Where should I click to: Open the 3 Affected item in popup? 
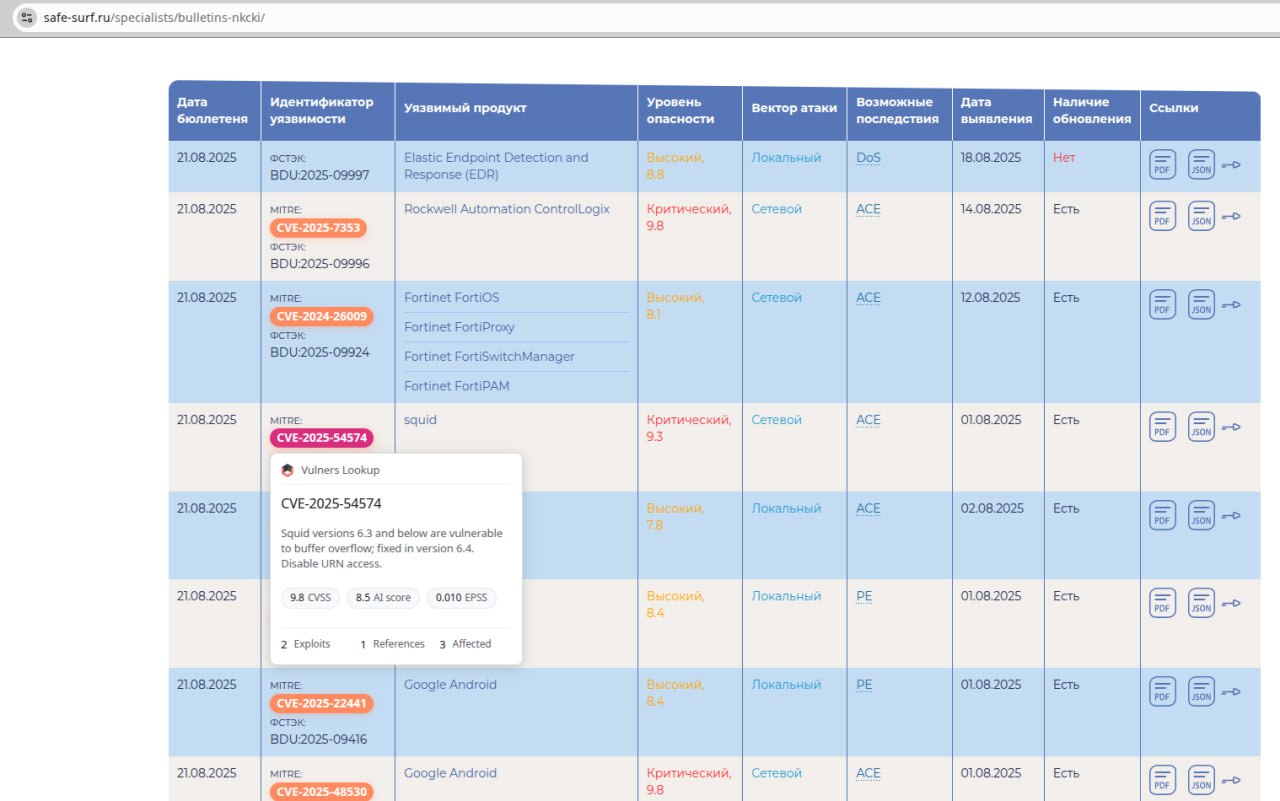coord(465,644)
